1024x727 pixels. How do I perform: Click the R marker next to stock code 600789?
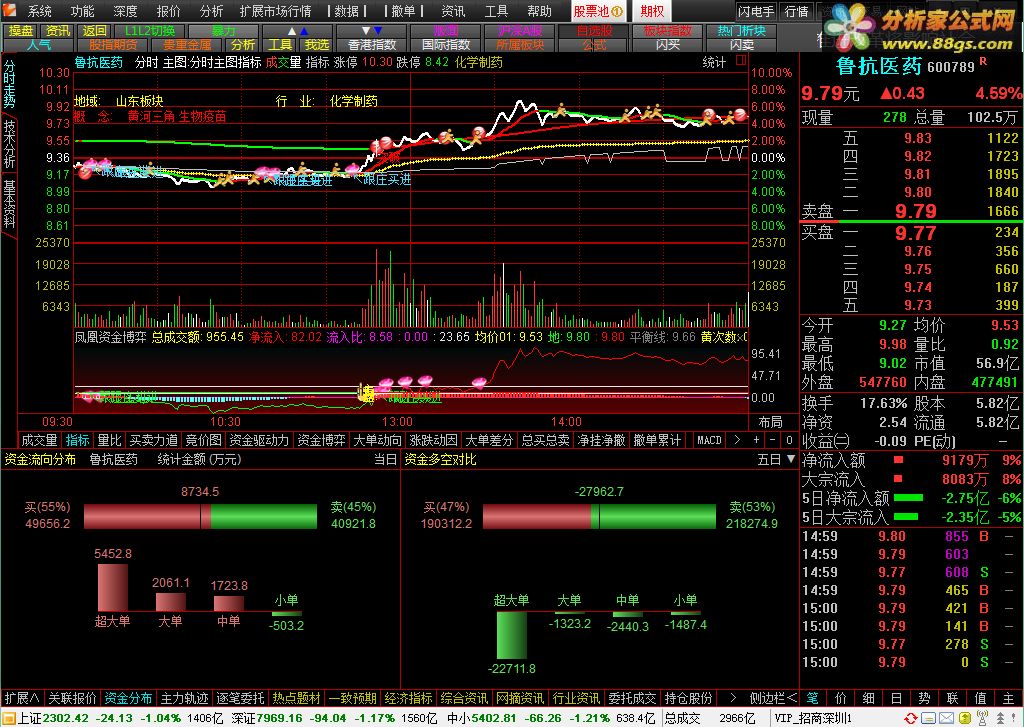983,62
